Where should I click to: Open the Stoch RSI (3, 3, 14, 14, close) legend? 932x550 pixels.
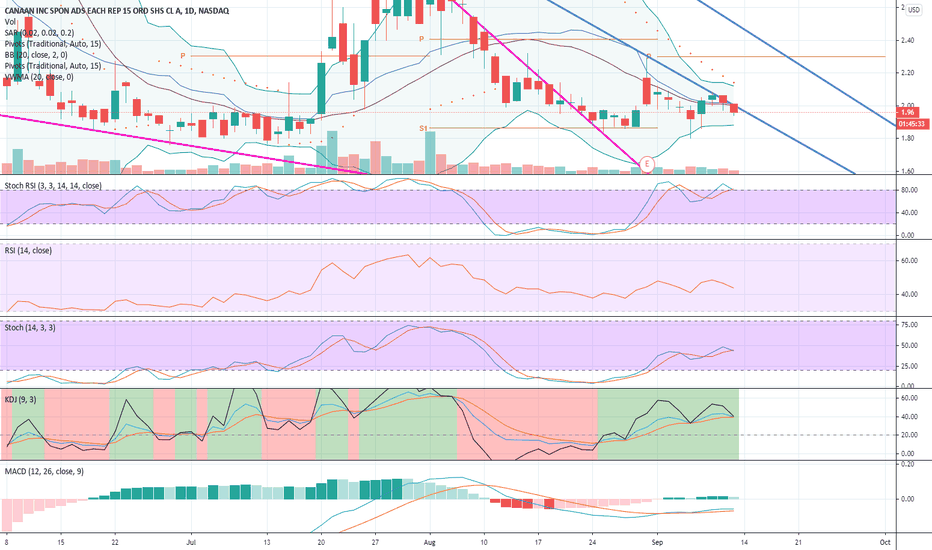[x=53, y=186]
